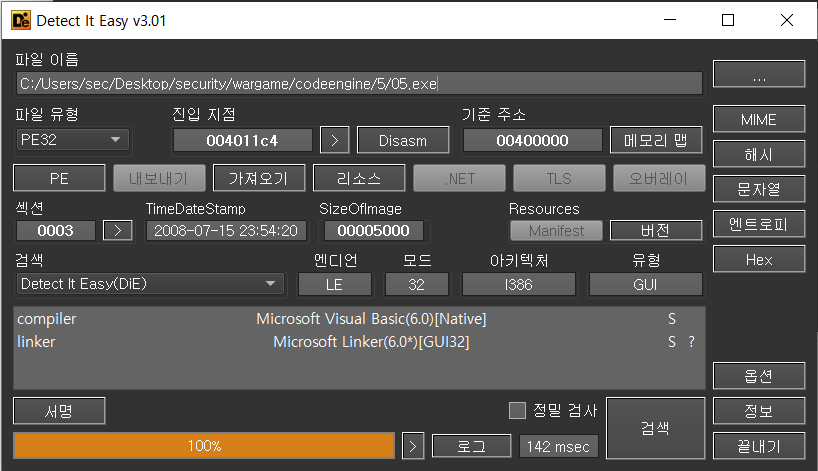The image size is (818, 471).
Task: Click the arrow button right of the 100% progress bar
Action: point(413,446)
